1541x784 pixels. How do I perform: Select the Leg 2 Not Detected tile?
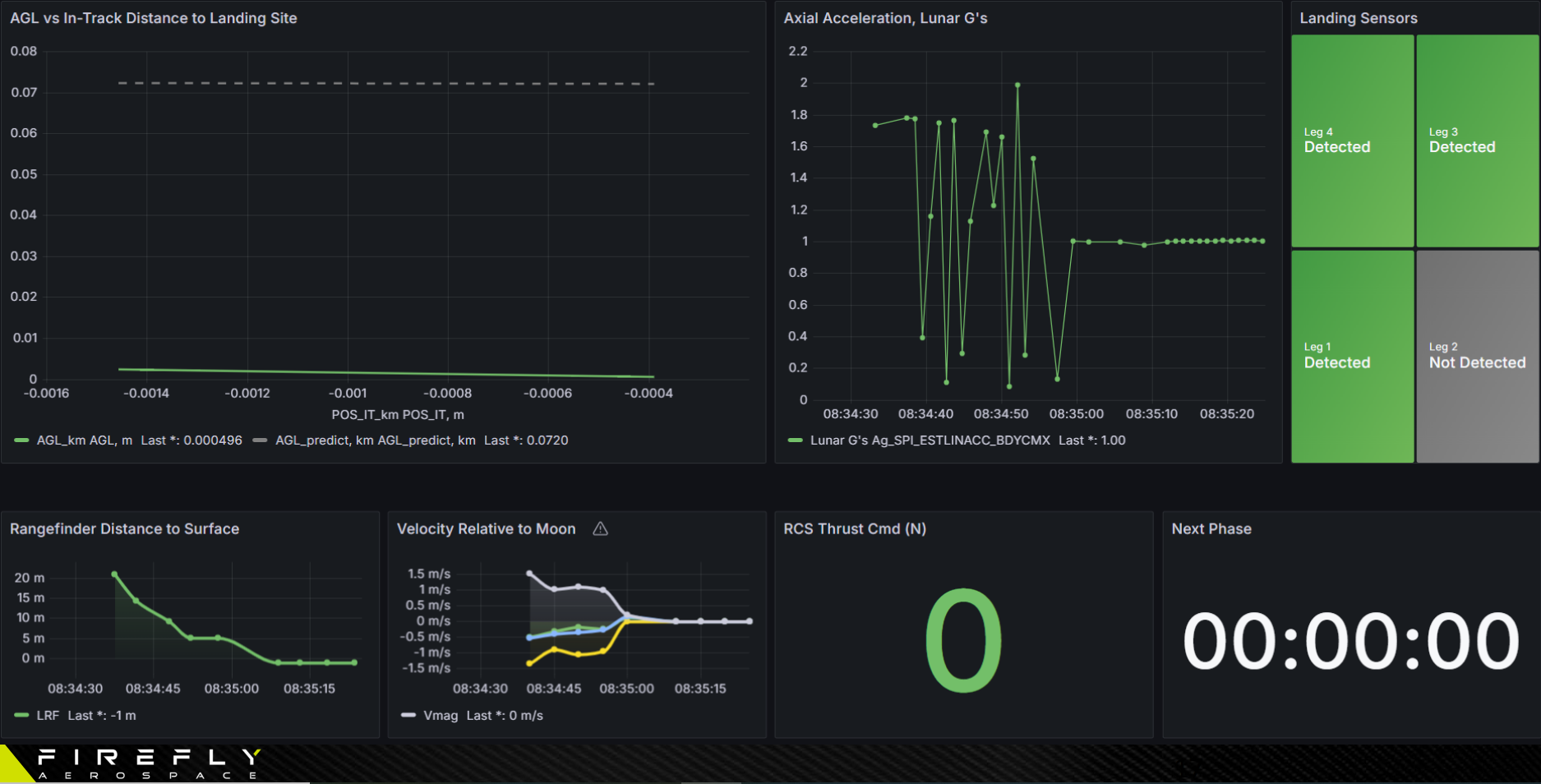pos(1477,354)
